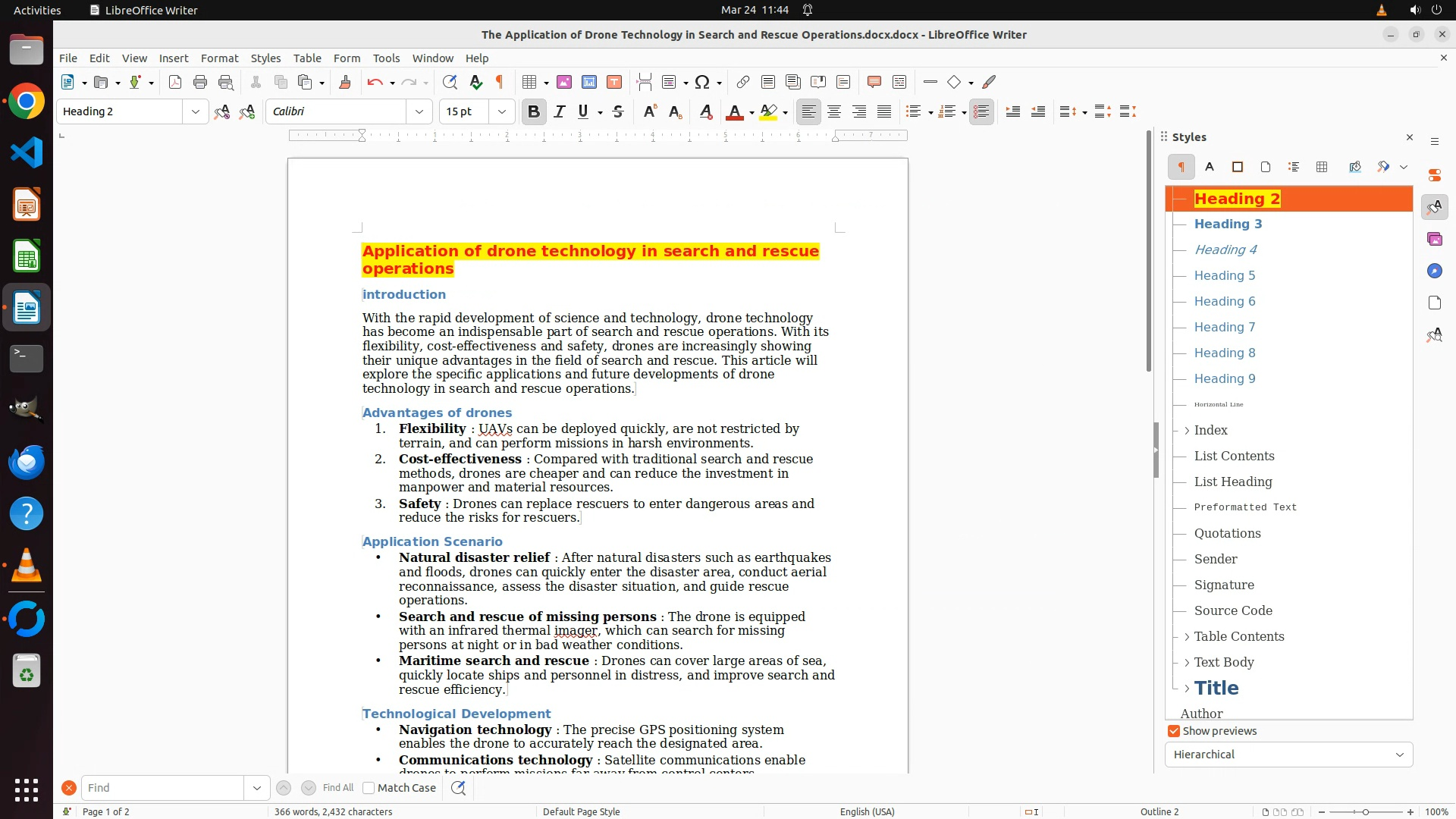The width and height of the screenshot is (1456, 819).
Task: Click the Insert Special Character omega icon
Action: click(702, 82)
